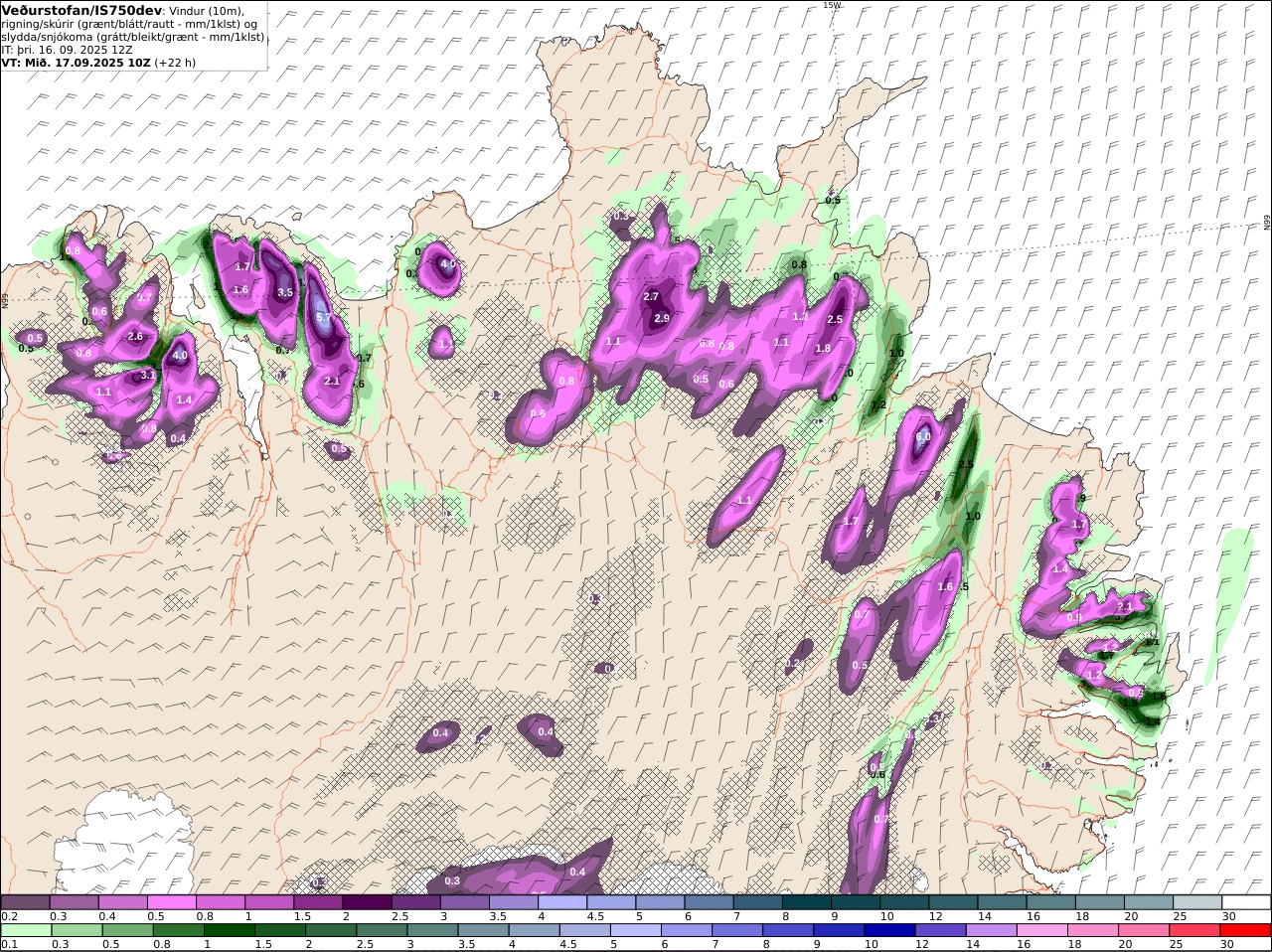This screenshot has height=952, width=1272.
Task: Select the snow legend swatch between 5 and 6
Action: 660,901
